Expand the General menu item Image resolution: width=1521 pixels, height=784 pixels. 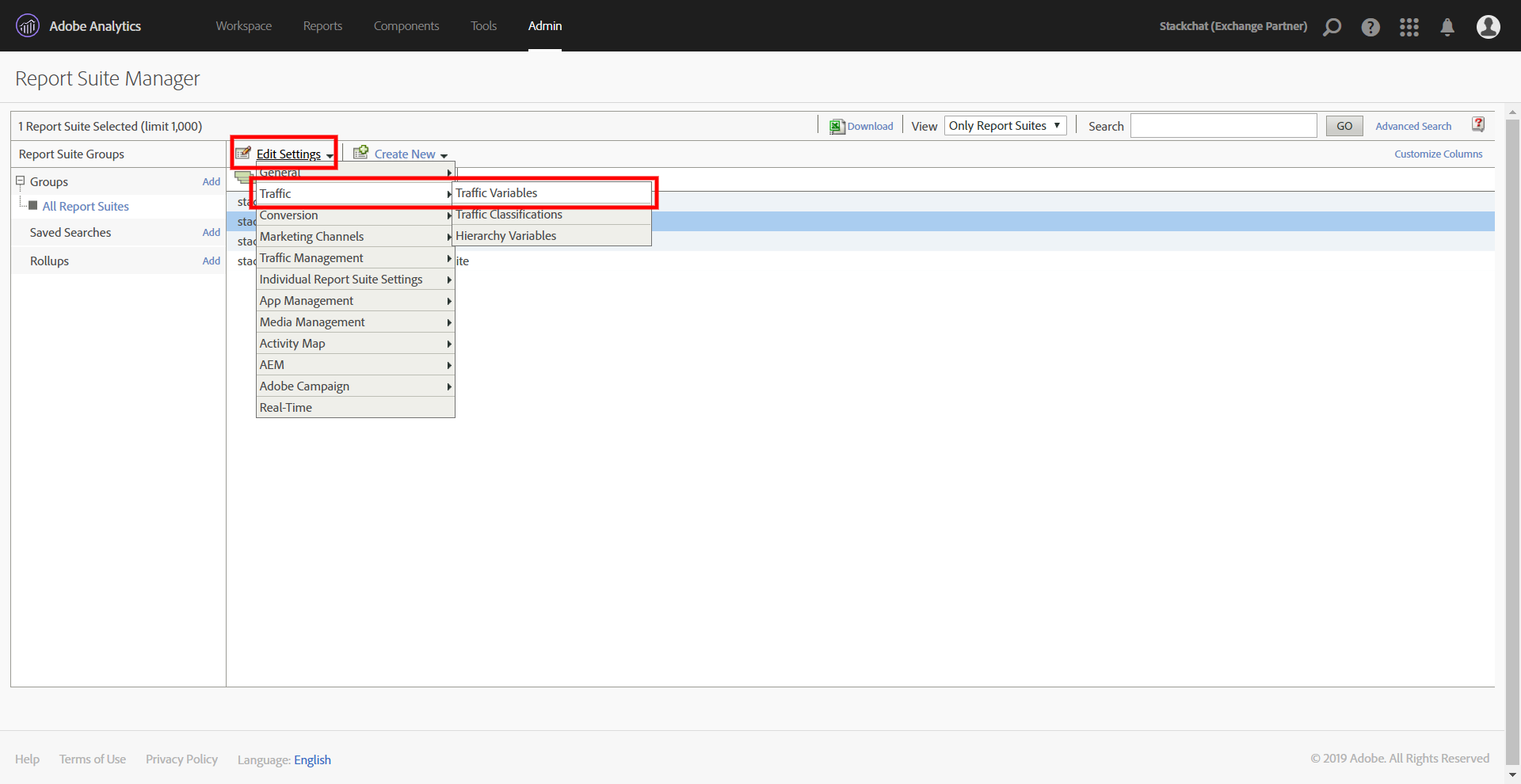click(355, 173)
